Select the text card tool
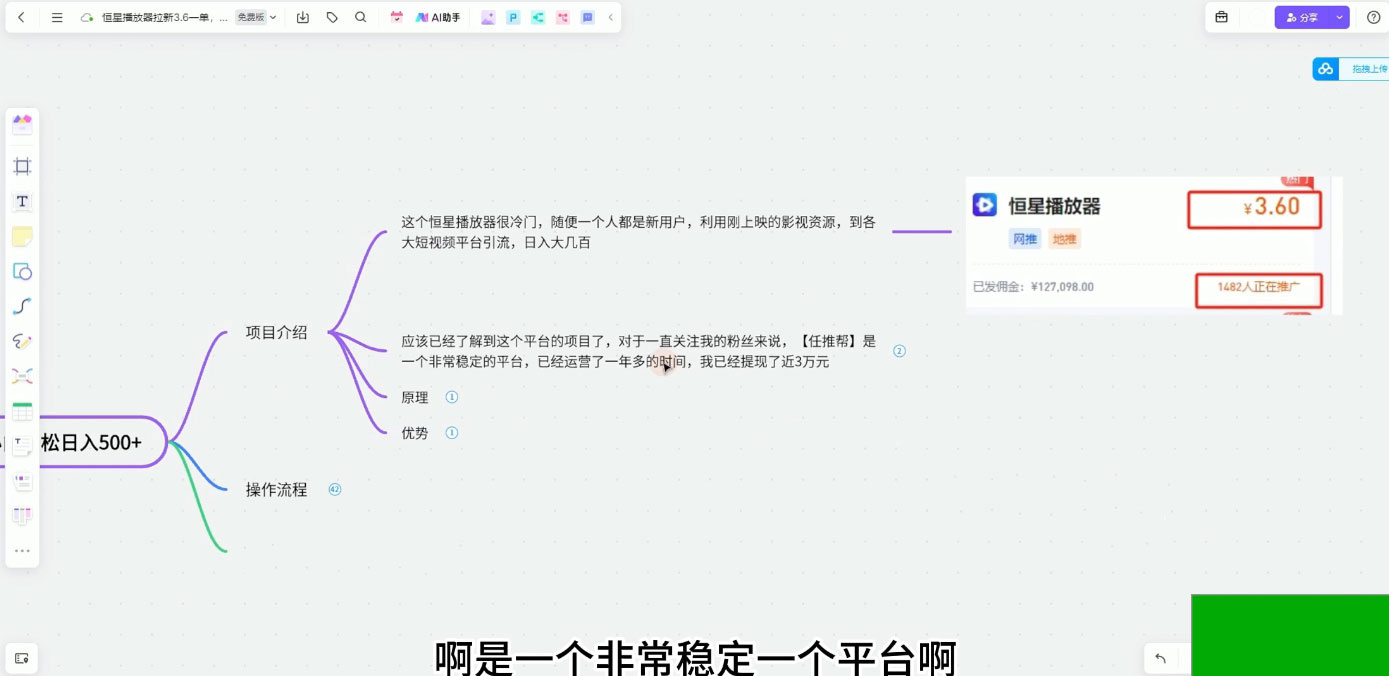The image size is (1389, 676). click(x=22, y=446)
